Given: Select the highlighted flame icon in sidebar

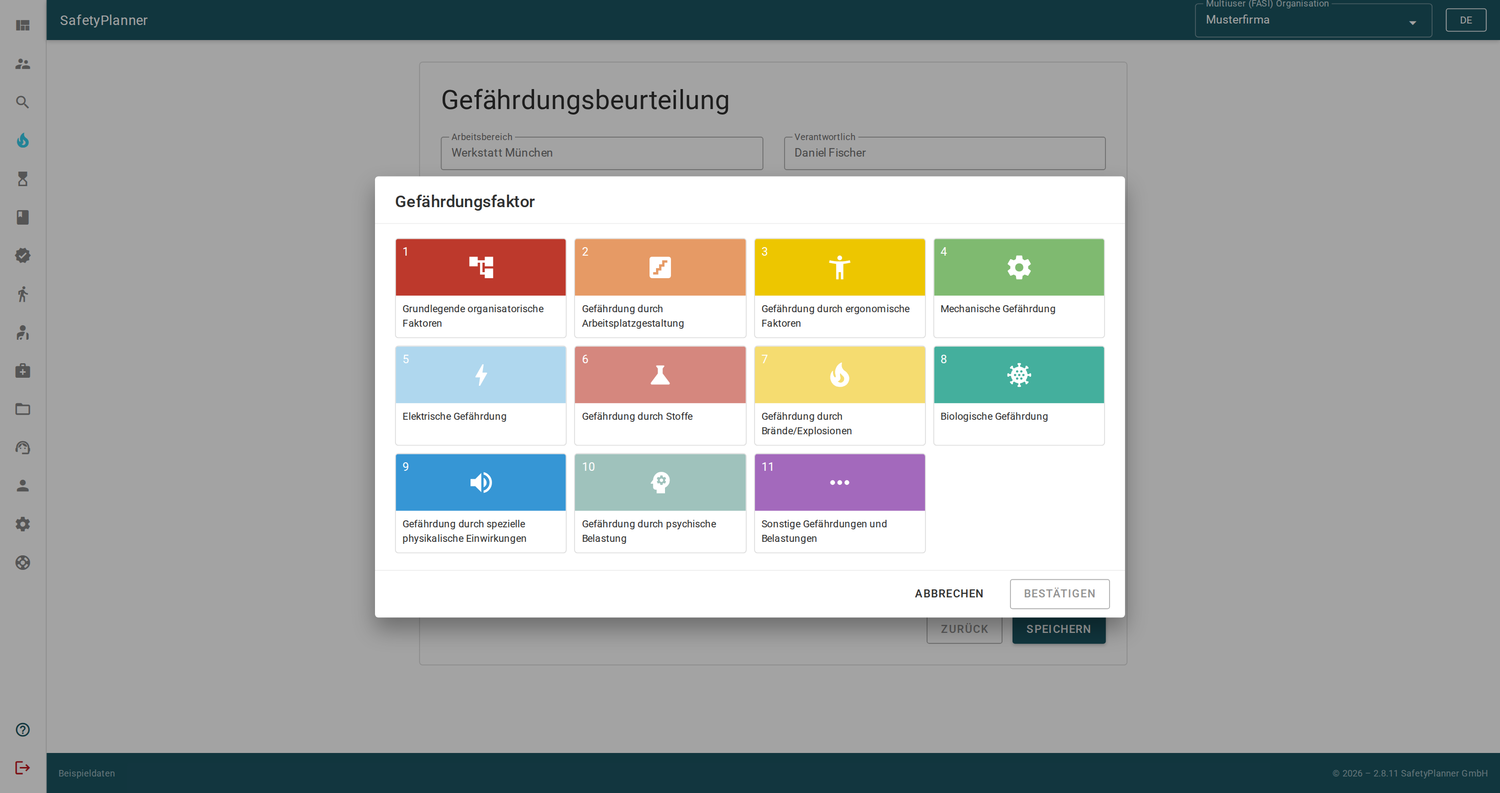Looking at the screenshot, I should tap(22, 140).
